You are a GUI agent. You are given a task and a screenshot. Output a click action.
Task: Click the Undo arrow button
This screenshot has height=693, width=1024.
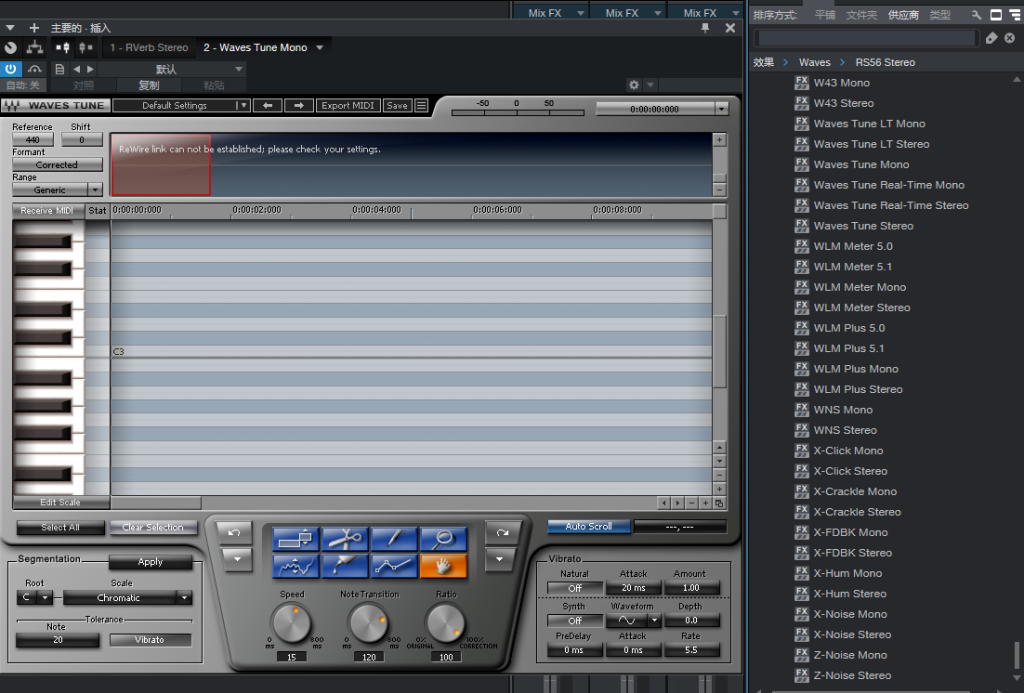pyautogui.click(x=234, y=532)
